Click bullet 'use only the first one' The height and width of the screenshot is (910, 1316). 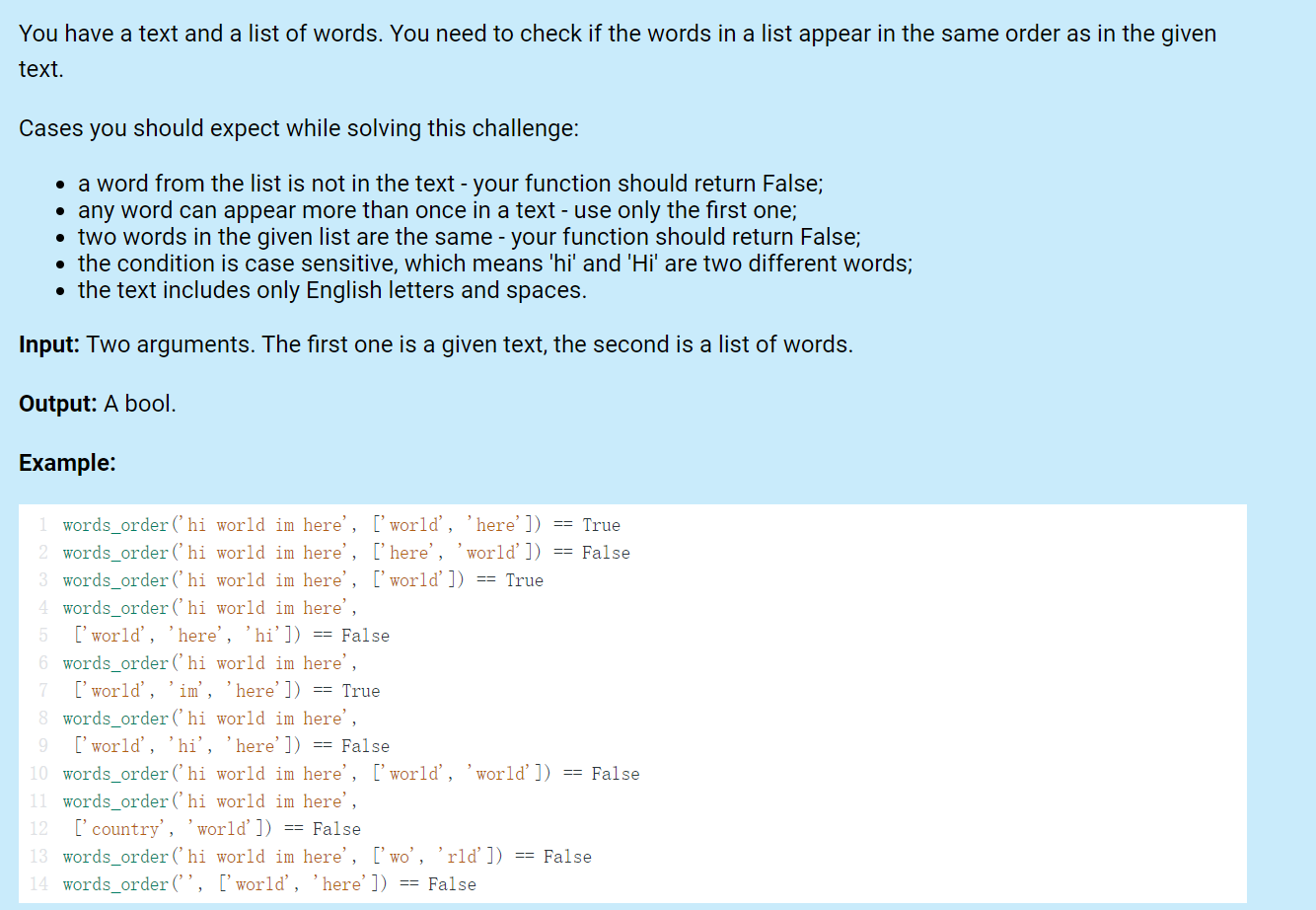(438, 210)
